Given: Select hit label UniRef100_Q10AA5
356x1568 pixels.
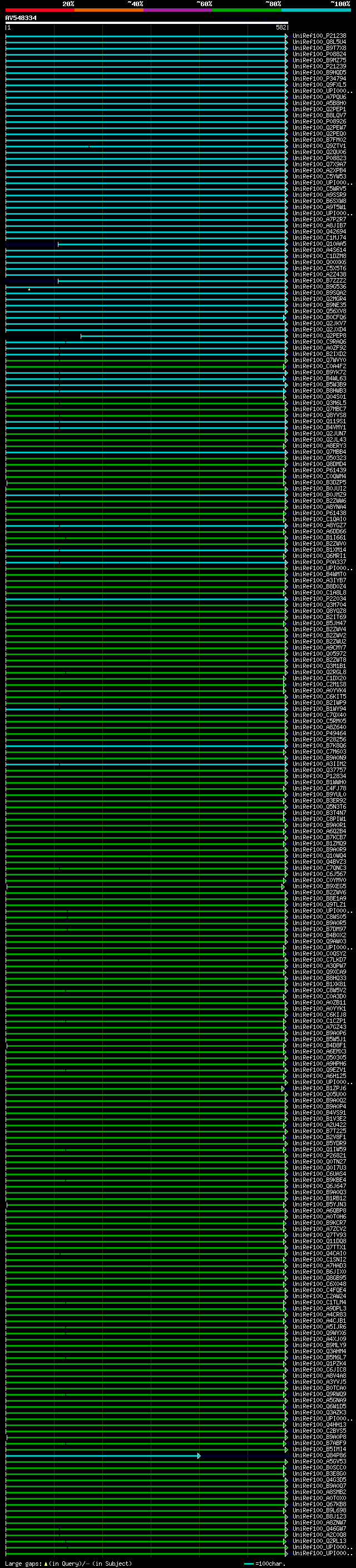Looking at the screenshot, I should point(319,244).
